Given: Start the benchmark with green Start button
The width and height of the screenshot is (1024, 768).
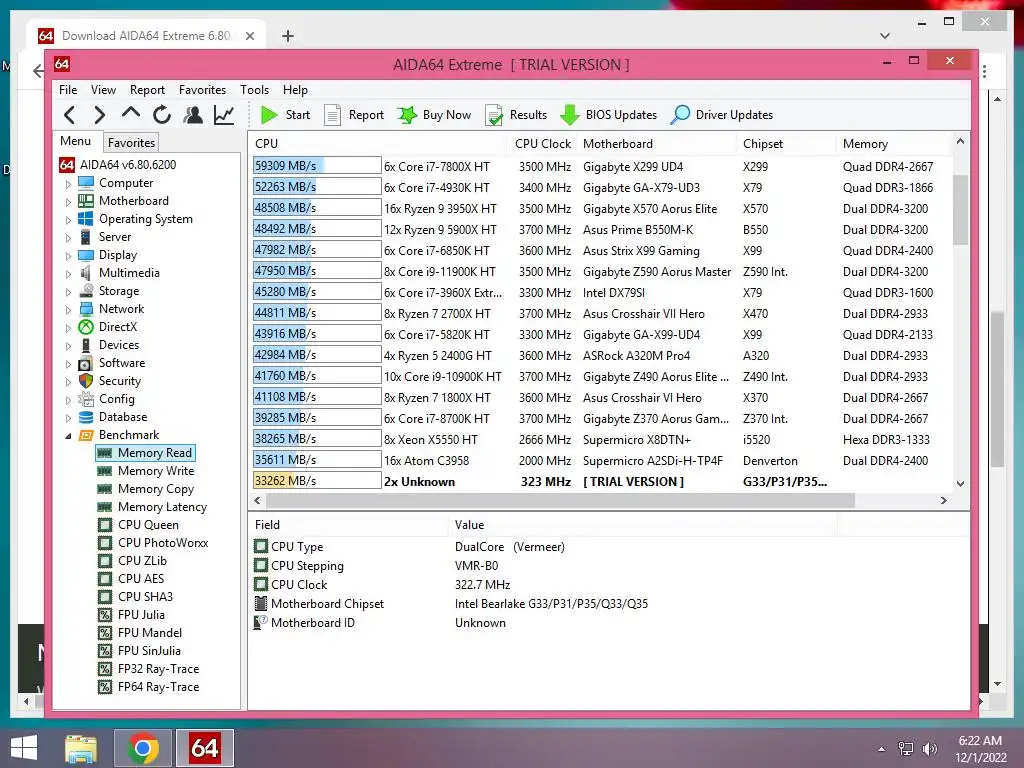Looking at the screenshot, I should 285,115.
